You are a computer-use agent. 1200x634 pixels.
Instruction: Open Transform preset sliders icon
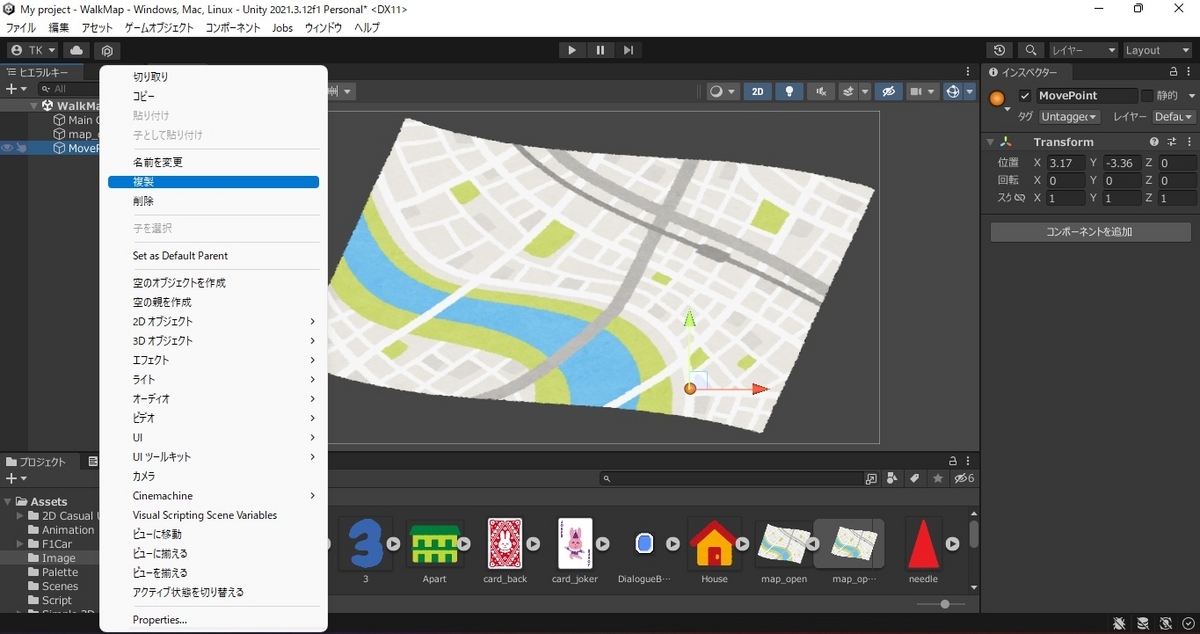point(1172,142)
